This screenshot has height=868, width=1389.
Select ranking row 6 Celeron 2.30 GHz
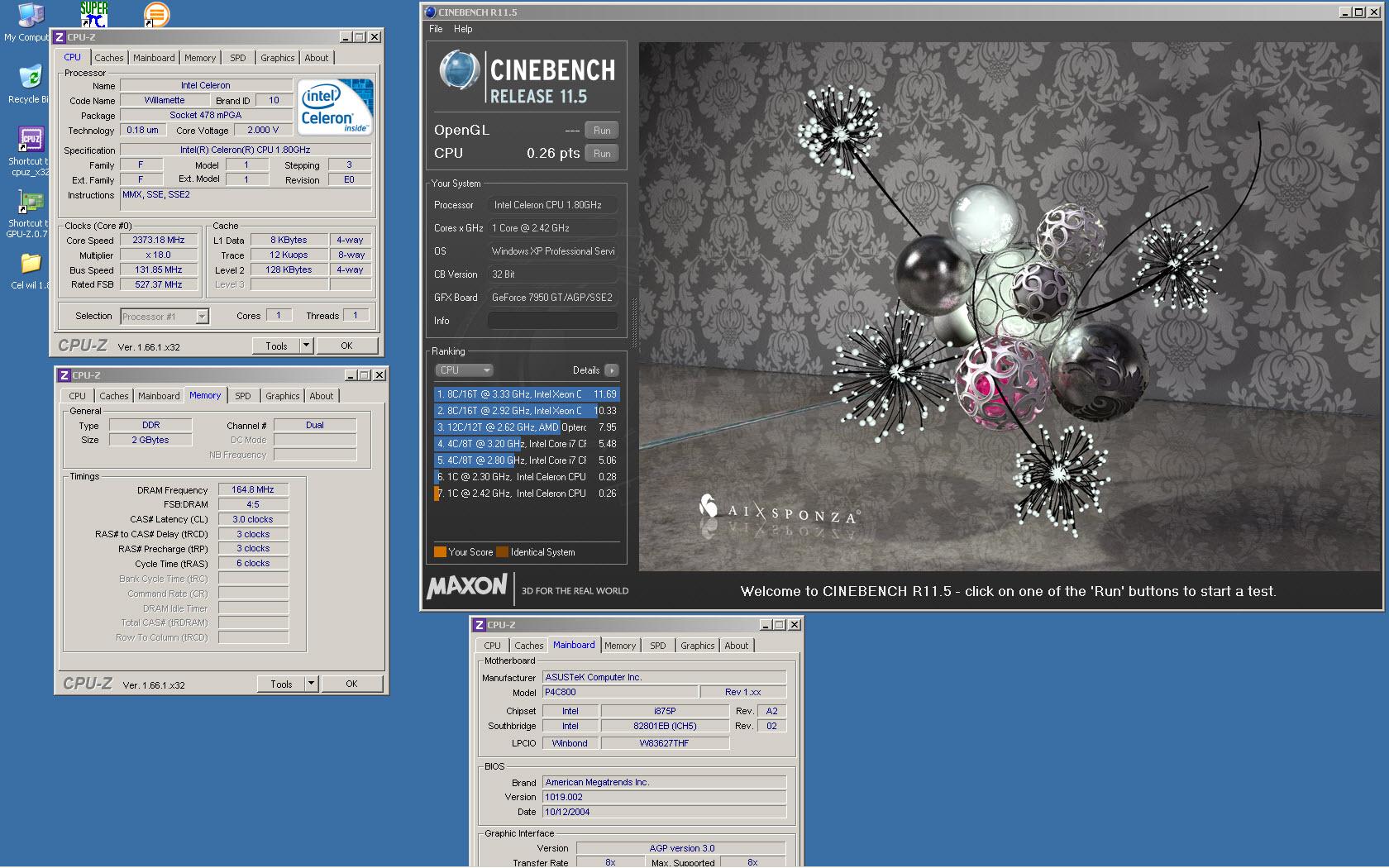point(526,477)
